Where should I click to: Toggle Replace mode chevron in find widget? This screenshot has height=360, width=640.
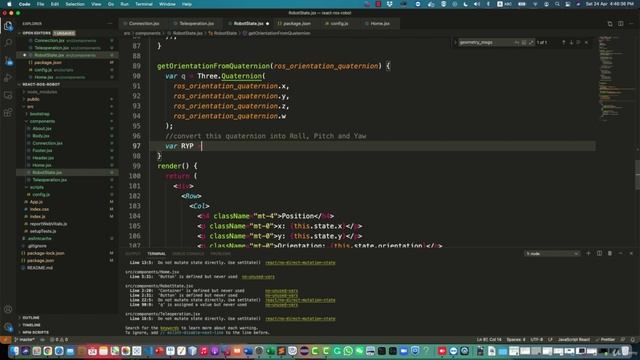(x=456, y=42)
